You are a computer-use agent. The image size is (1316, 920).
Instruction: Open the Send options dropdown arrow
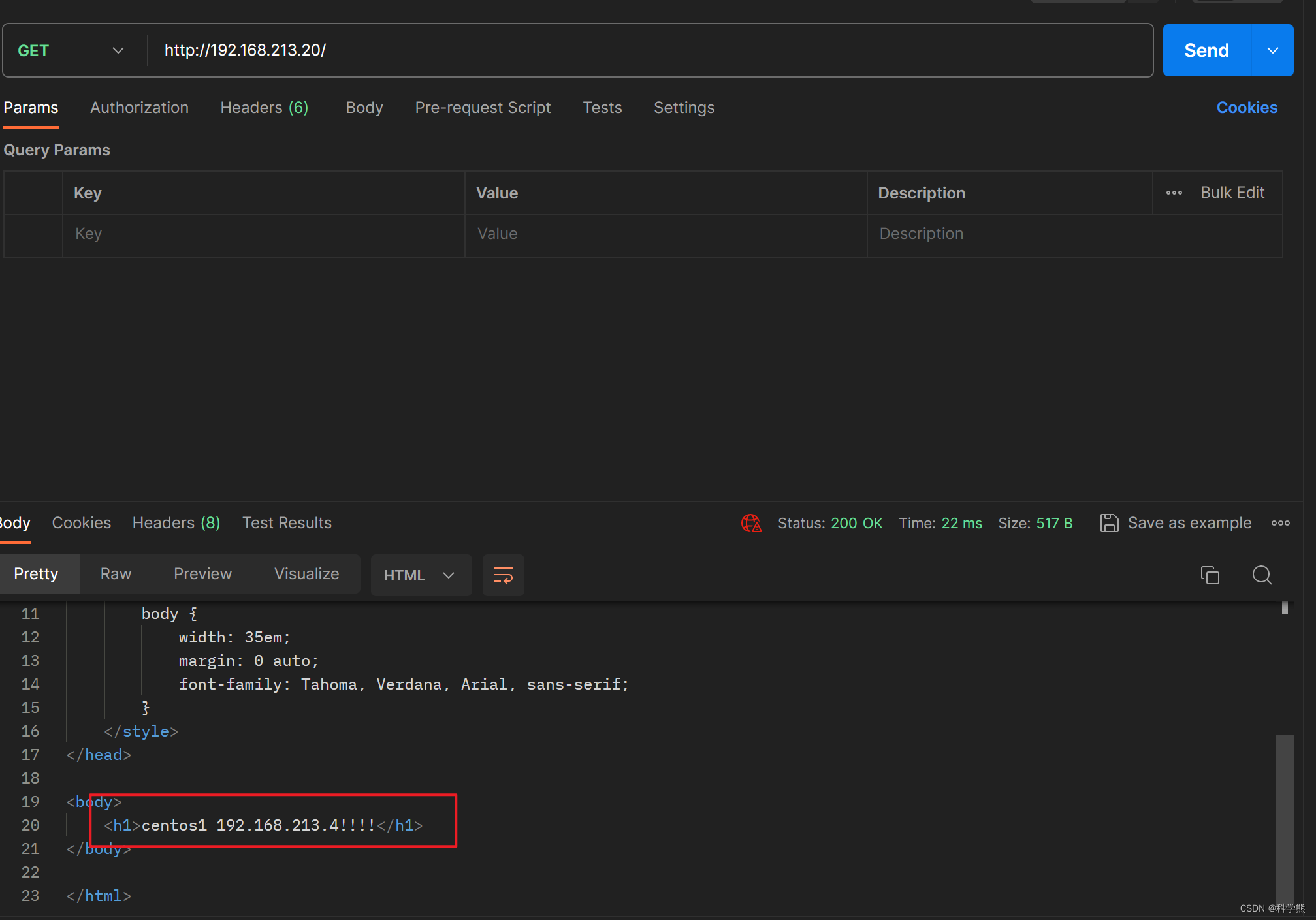point(1272,50)
